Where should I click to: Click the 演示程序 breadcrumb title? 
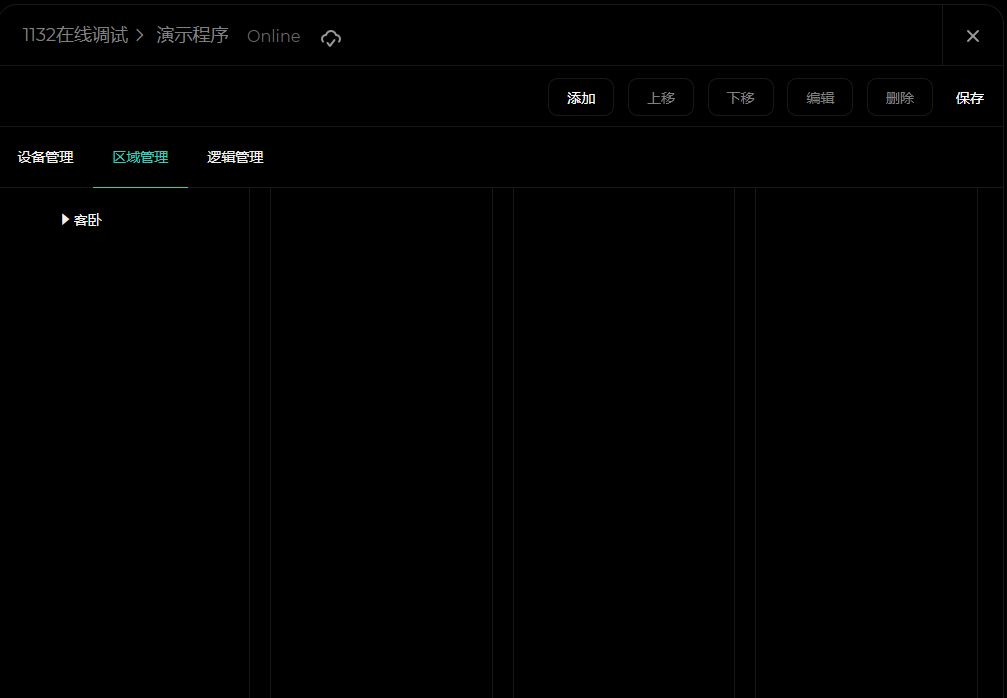click(x=193, y=35)
